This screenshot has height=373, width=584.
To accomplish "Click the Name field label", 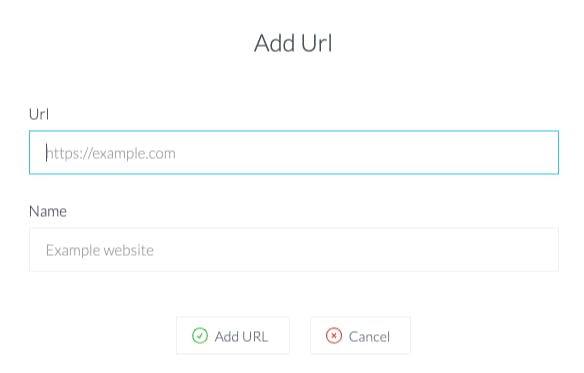I will pyautogui.click(x=48, y=211).
